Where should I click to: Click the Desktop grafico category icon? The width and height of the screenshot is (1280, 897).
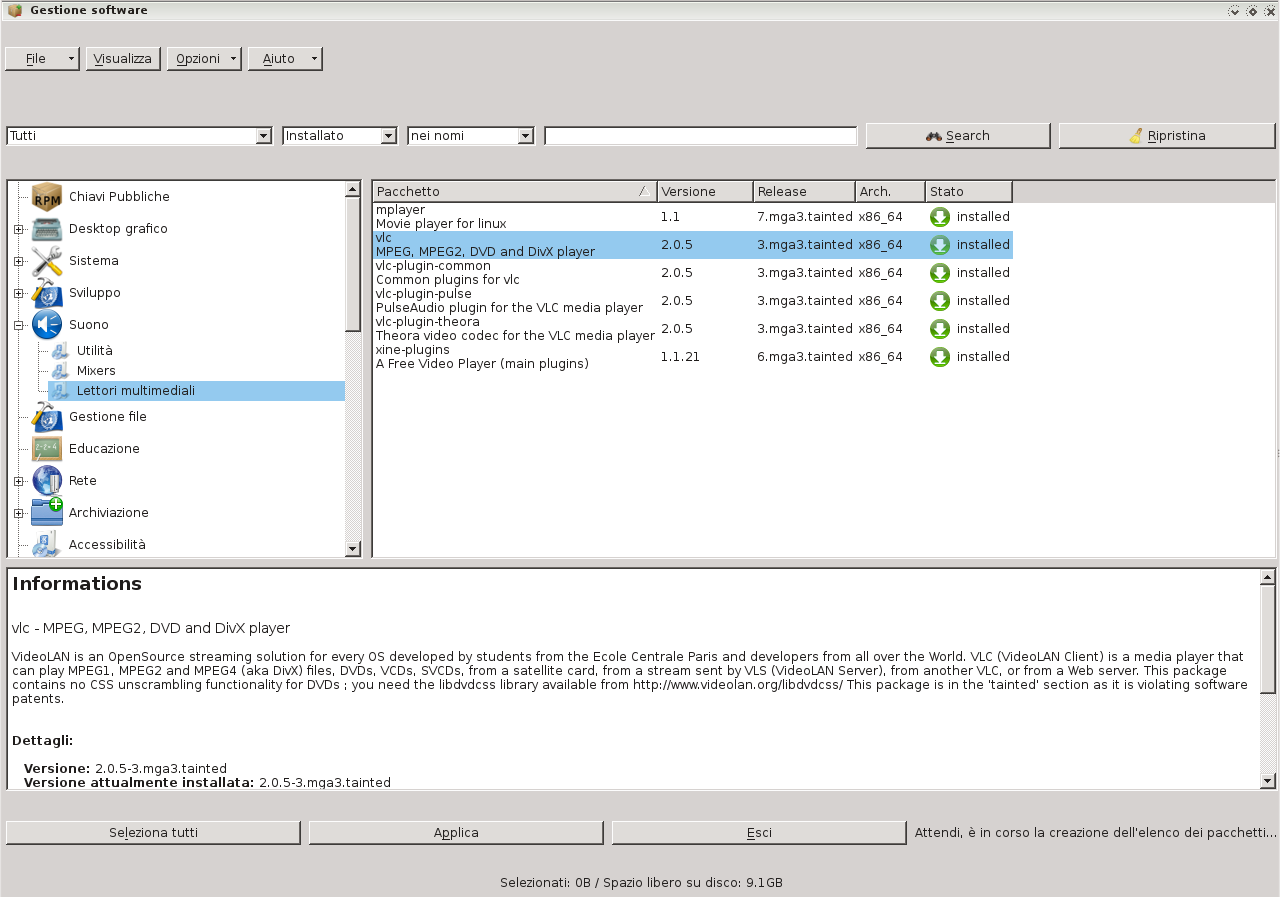[46, 229]
